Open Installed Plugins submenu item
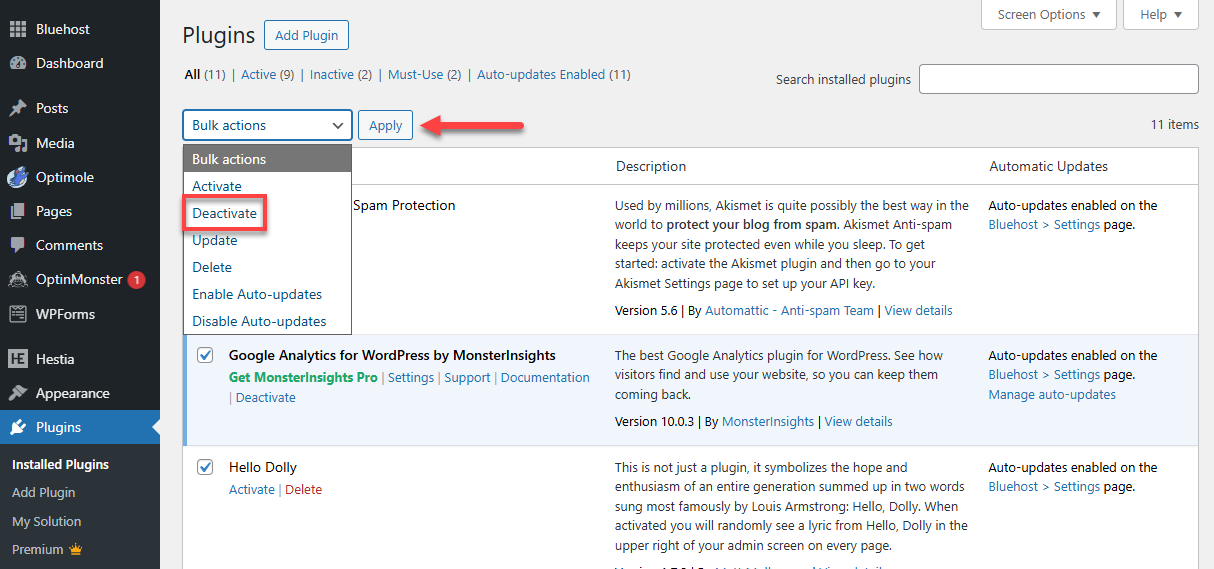1214x569 pixels. coord(60,464)
